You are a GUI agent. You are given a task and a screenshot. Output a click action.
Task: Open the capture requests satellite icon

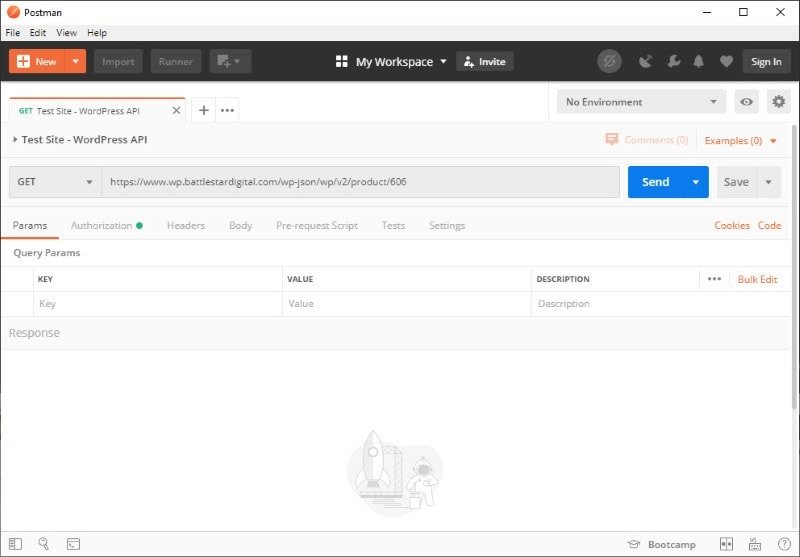pyautogui.click(x=645, y=61)
